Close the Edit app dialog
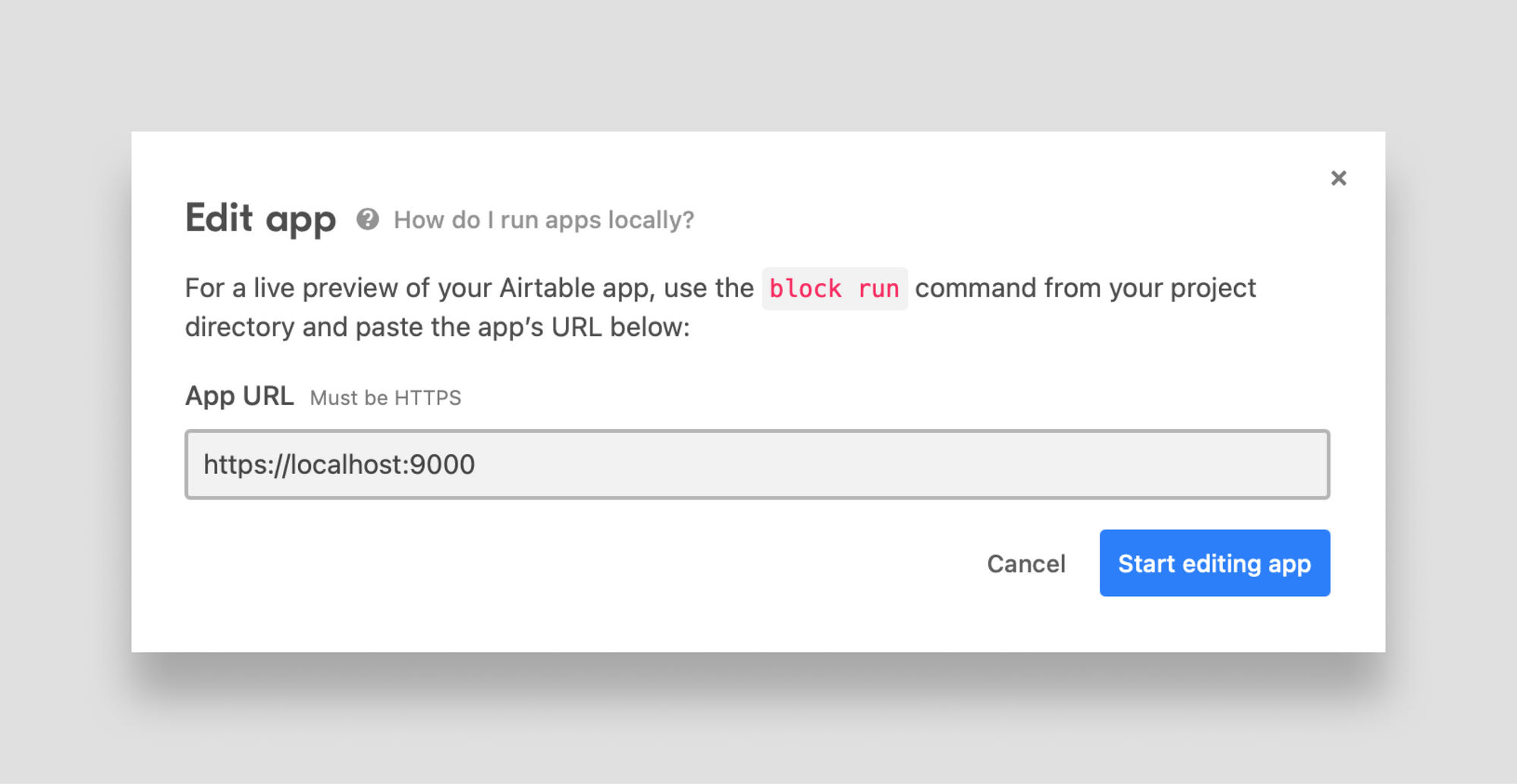1517x784 pixels. tap(1339, 178)
